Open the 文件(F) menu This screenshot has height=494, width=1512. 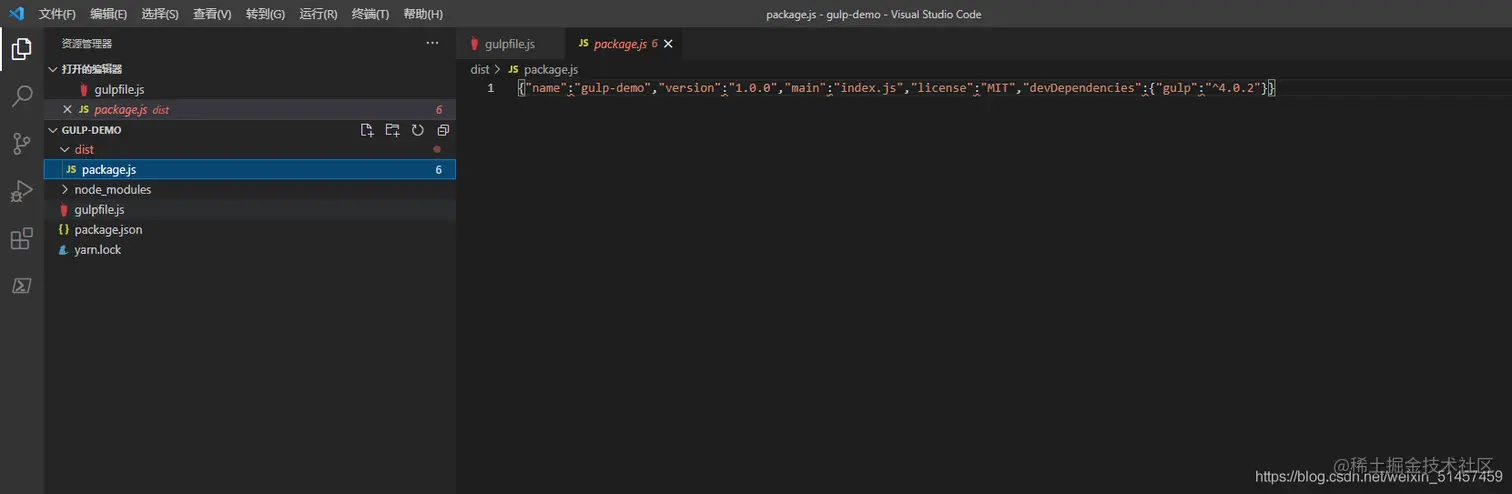pos(57,14)
